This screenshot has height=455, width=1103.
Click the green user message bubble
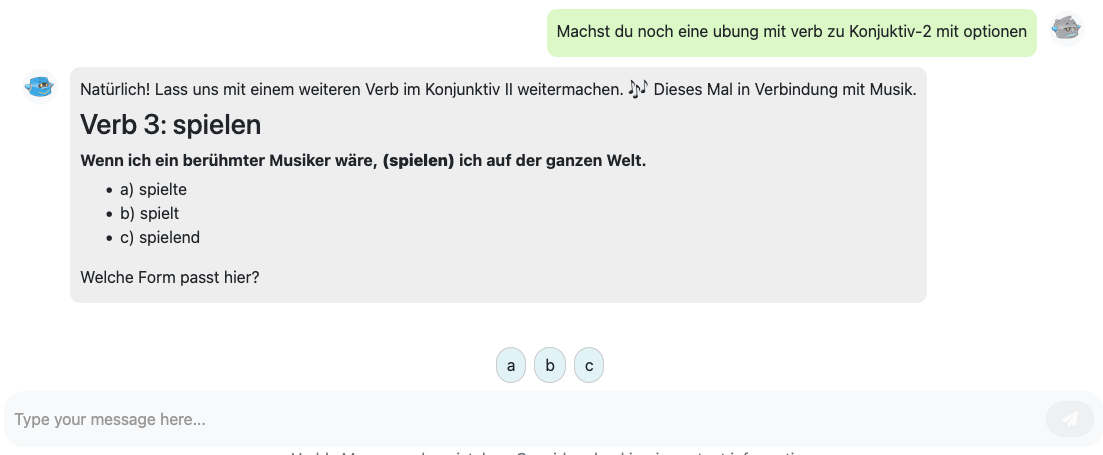791,32
